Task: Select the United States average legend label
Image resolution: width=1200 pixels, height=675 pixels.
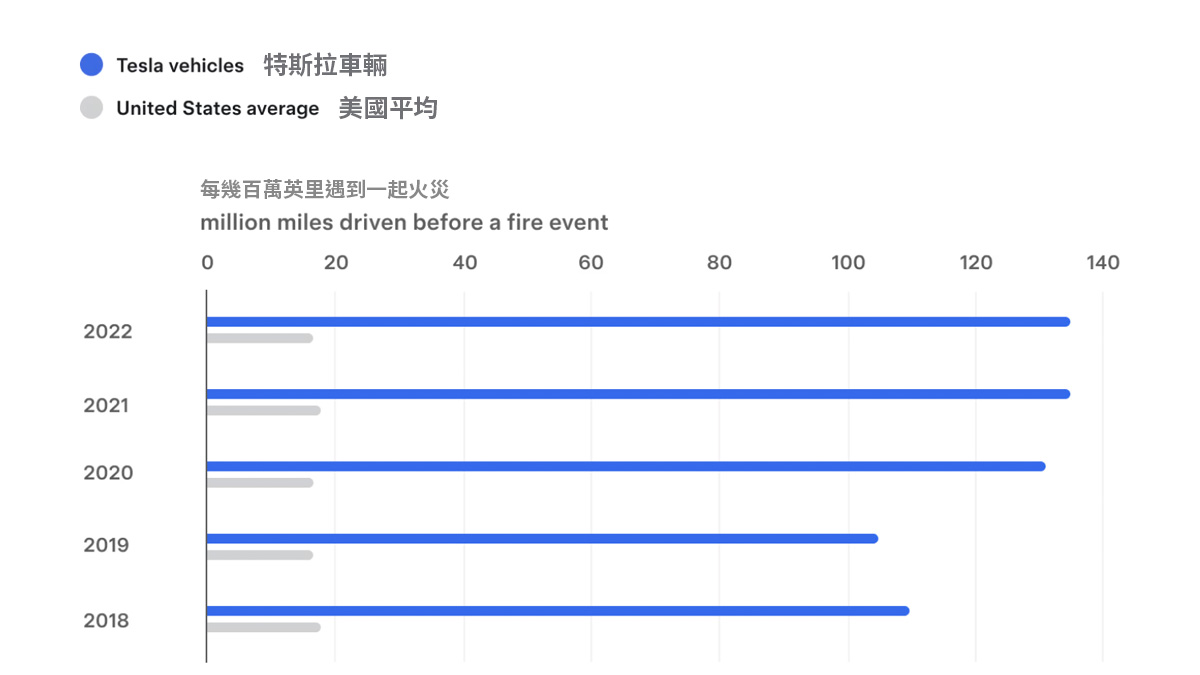Action: pos(218,108)
